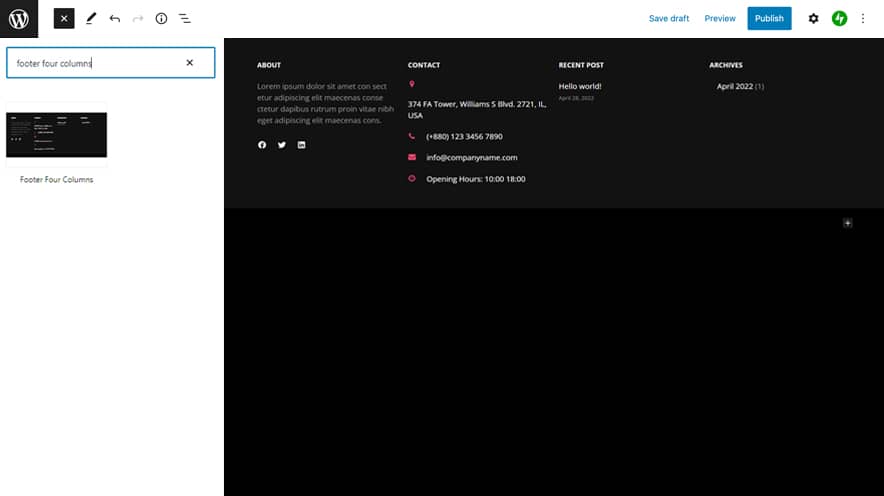This screenshot has width=884, height=496.
Task: Insert the Footer Four Columns pattern thumbnail
Action: [56, 135]
